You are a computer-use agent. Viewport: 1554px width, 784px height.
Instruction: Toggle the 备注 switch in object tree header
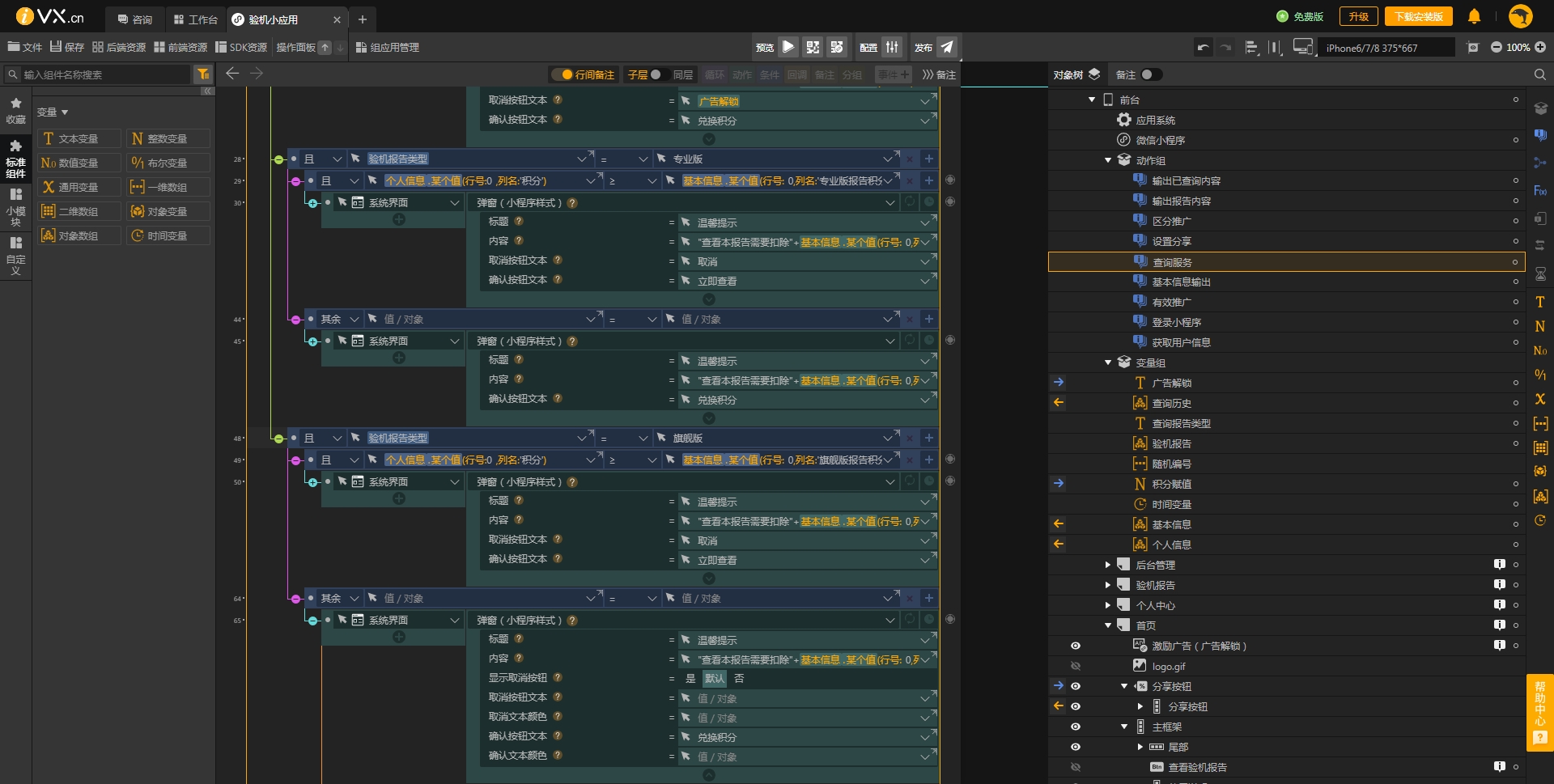pyautogui.click(x=1152, y=74)
